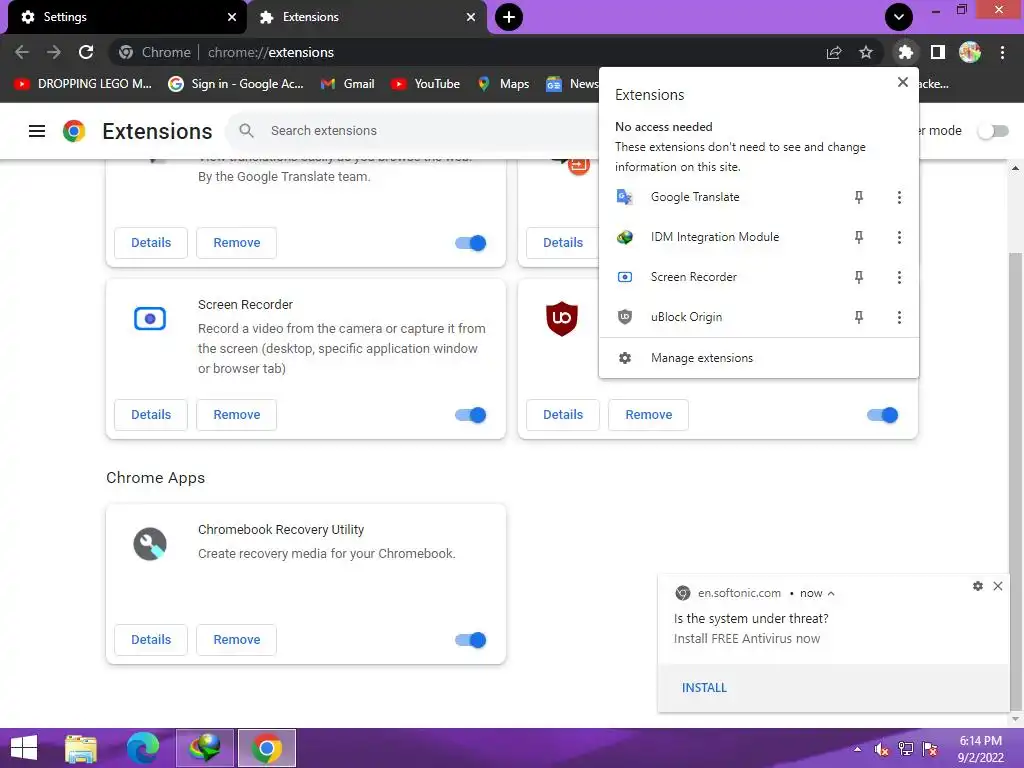
Task: Remove Chromebook Recovery Utility app
Action: pos(236,640)
